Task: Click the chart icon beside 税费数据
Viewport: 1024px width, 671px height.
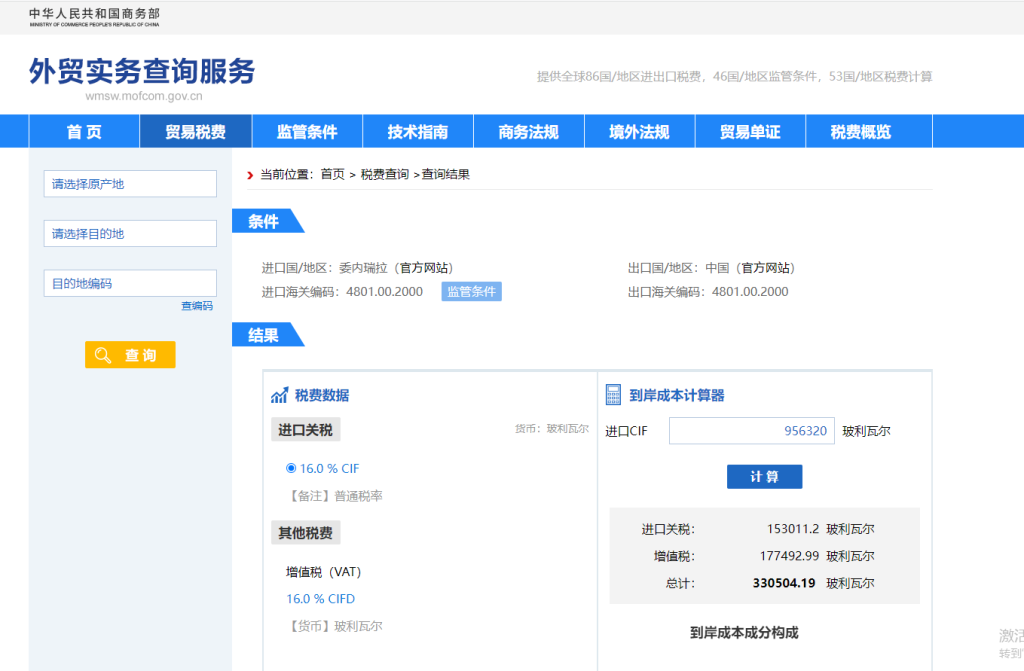Action: coord(280,395)
